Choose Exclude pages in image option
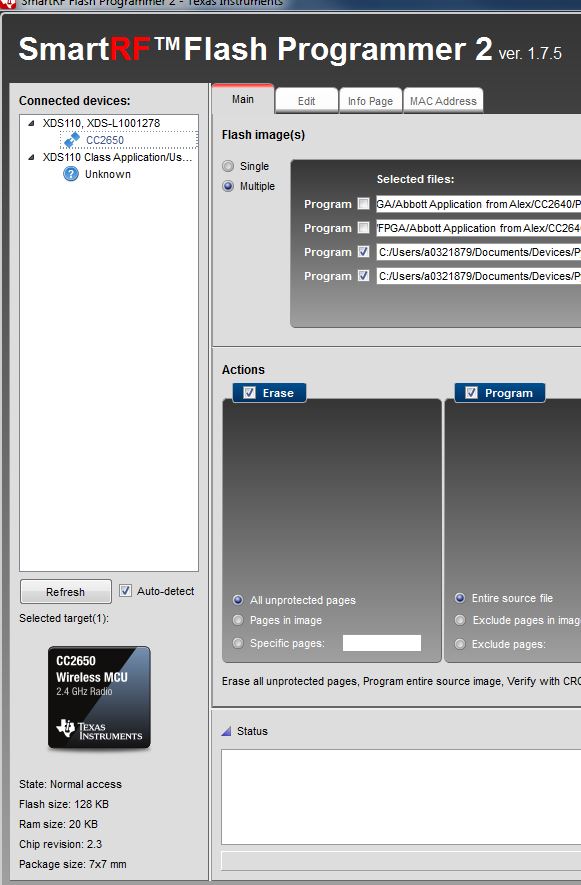This screenshot has width=581, height=885. pyautogui.click(x=460, y=620)
